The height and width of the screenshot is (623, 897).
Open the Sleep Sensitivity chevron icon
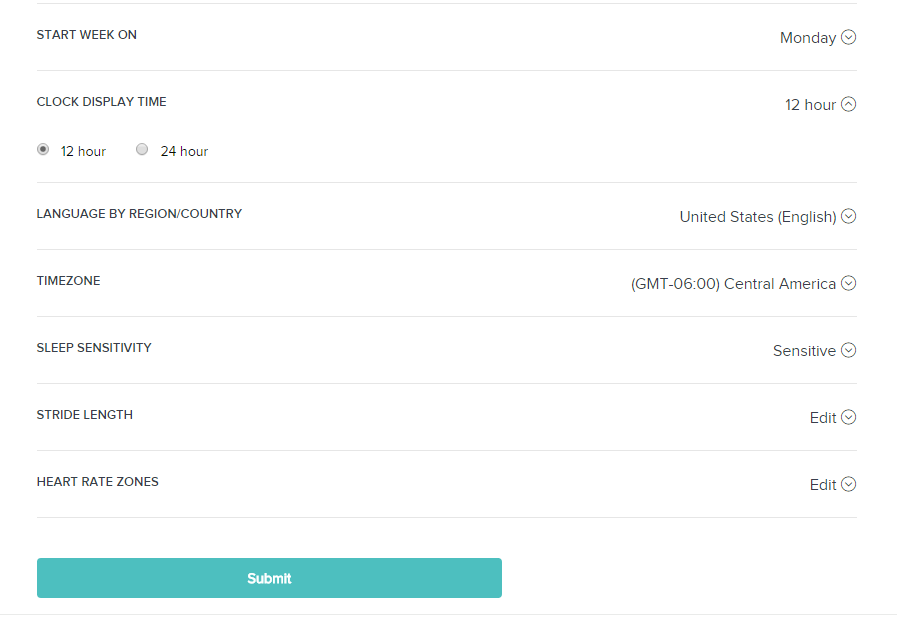[x=848, y=350]
